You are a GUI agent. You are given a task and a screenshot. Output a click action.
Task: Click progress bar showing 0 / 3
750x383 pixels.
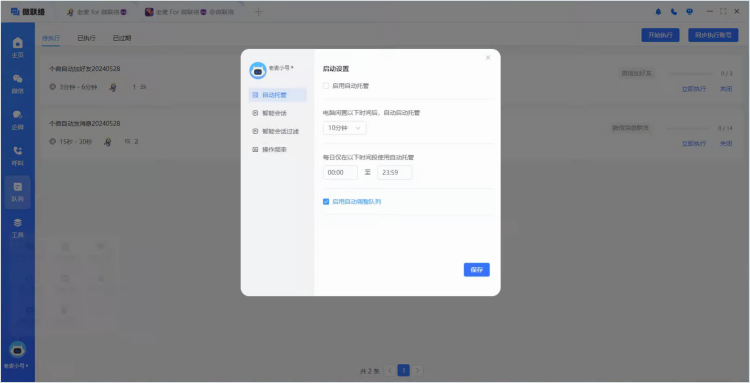[x=690, y=74]
